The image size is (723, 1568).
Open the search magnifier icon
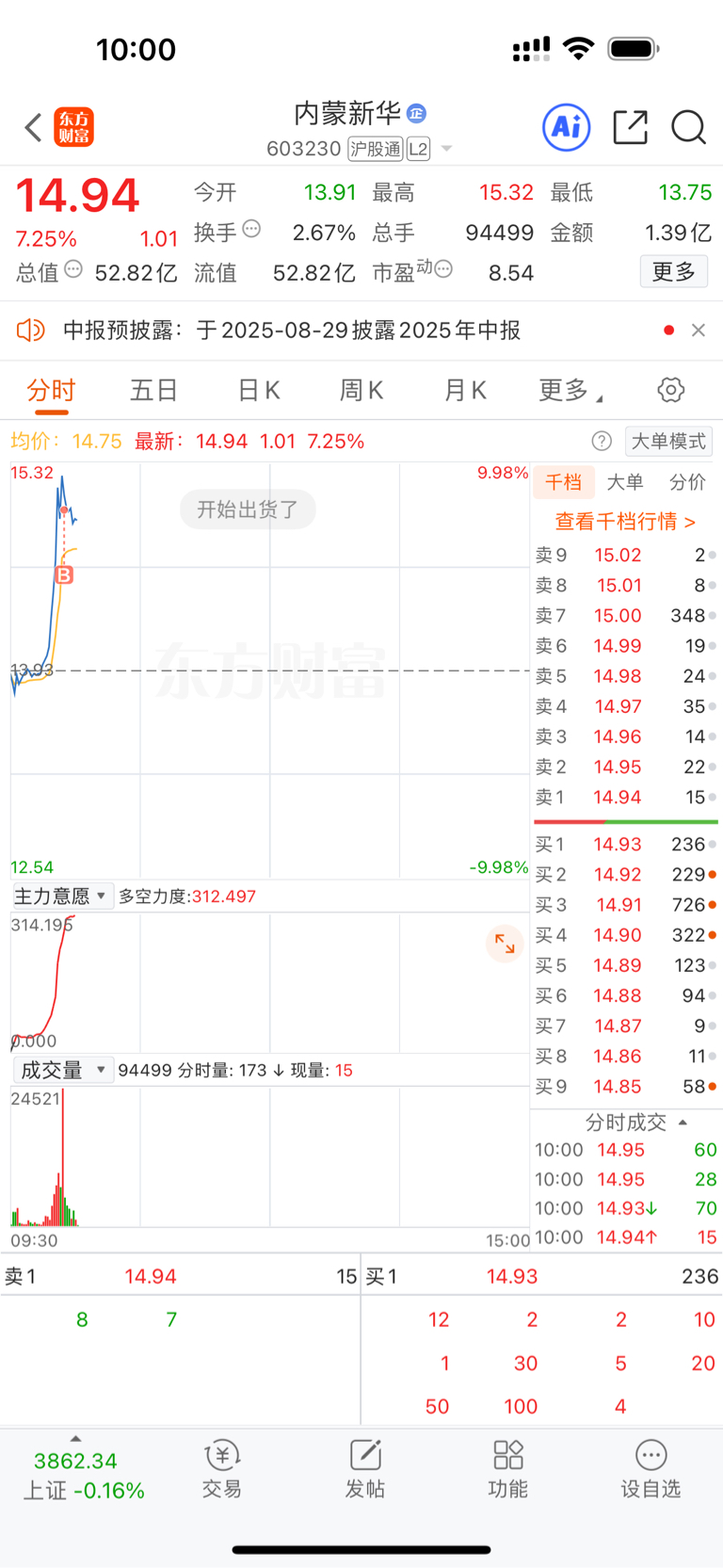(x=688, y=127)
